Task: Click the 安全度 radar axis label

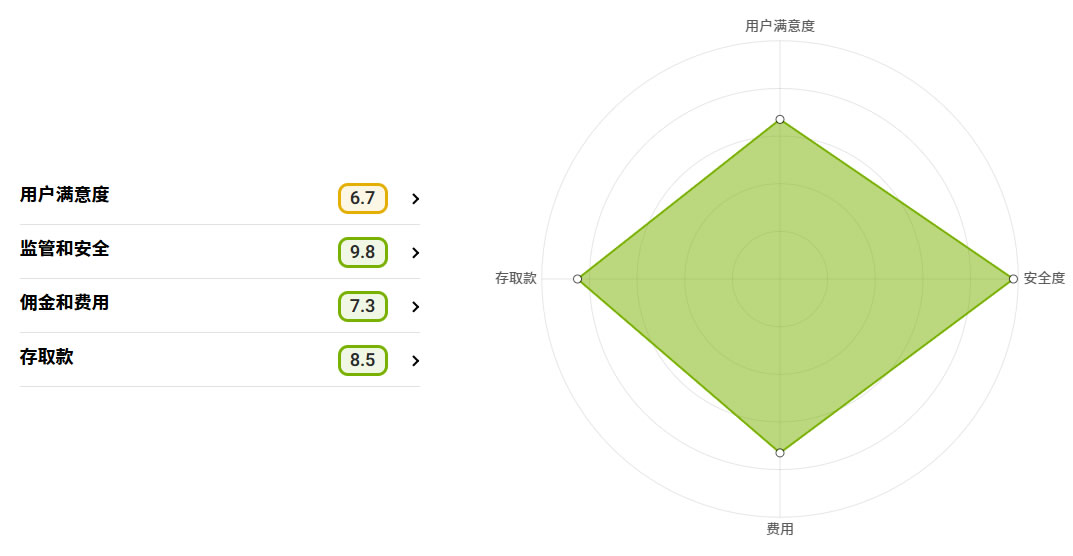Action: pyautogui.click(x=1044, y=278)
